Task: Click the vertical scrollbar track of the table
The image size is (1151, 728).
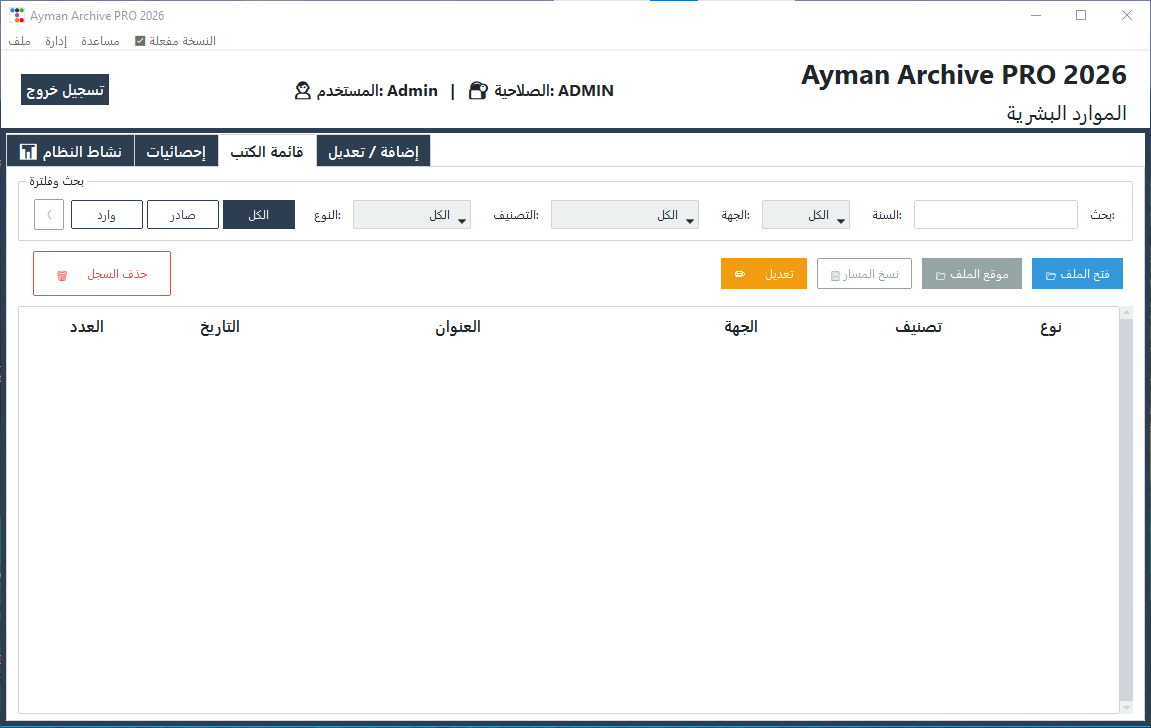Action: (x=1127, y=510)
